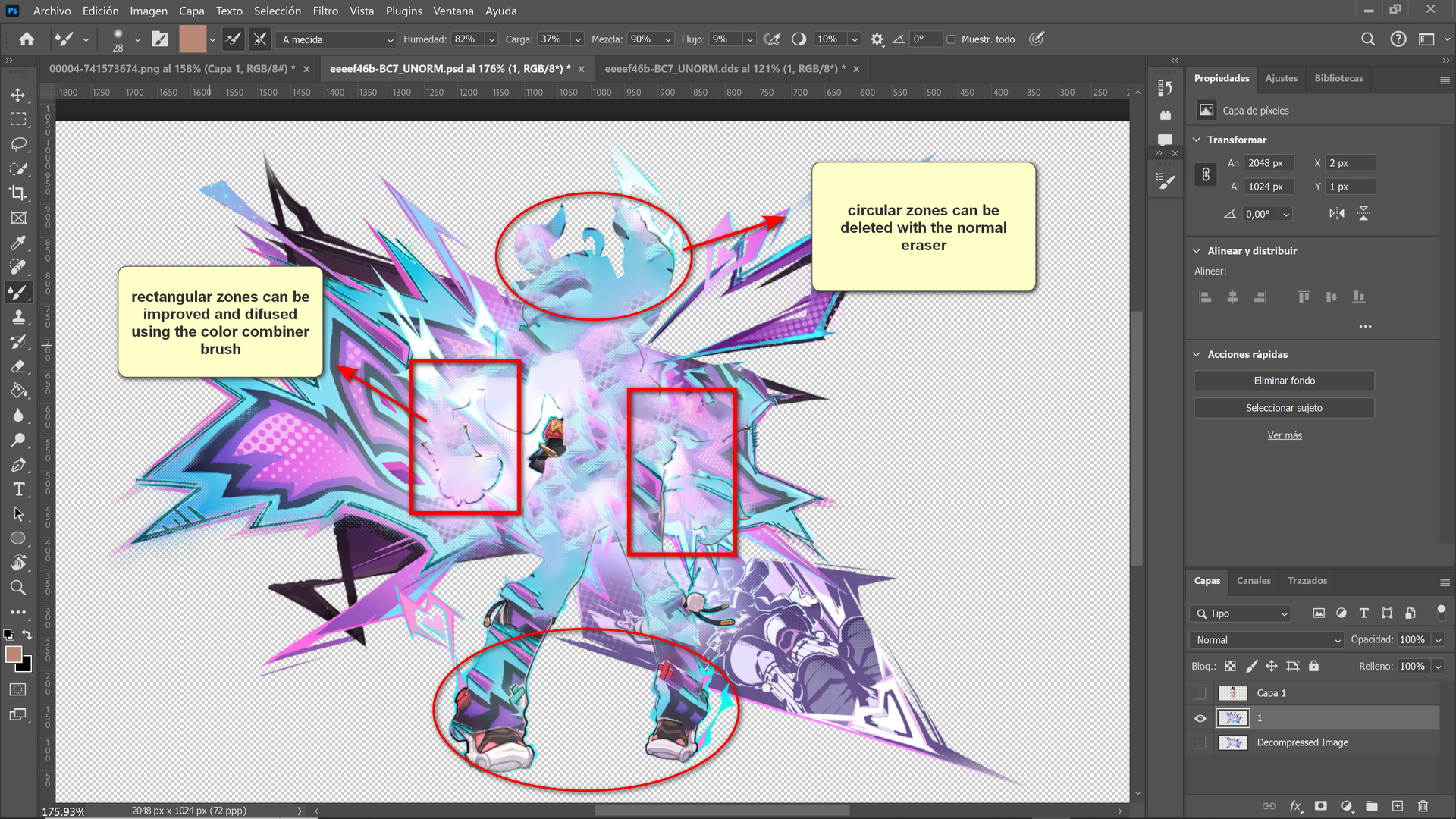Select the Zoom tool
The image size is (1456, 819).
point(18,588)
